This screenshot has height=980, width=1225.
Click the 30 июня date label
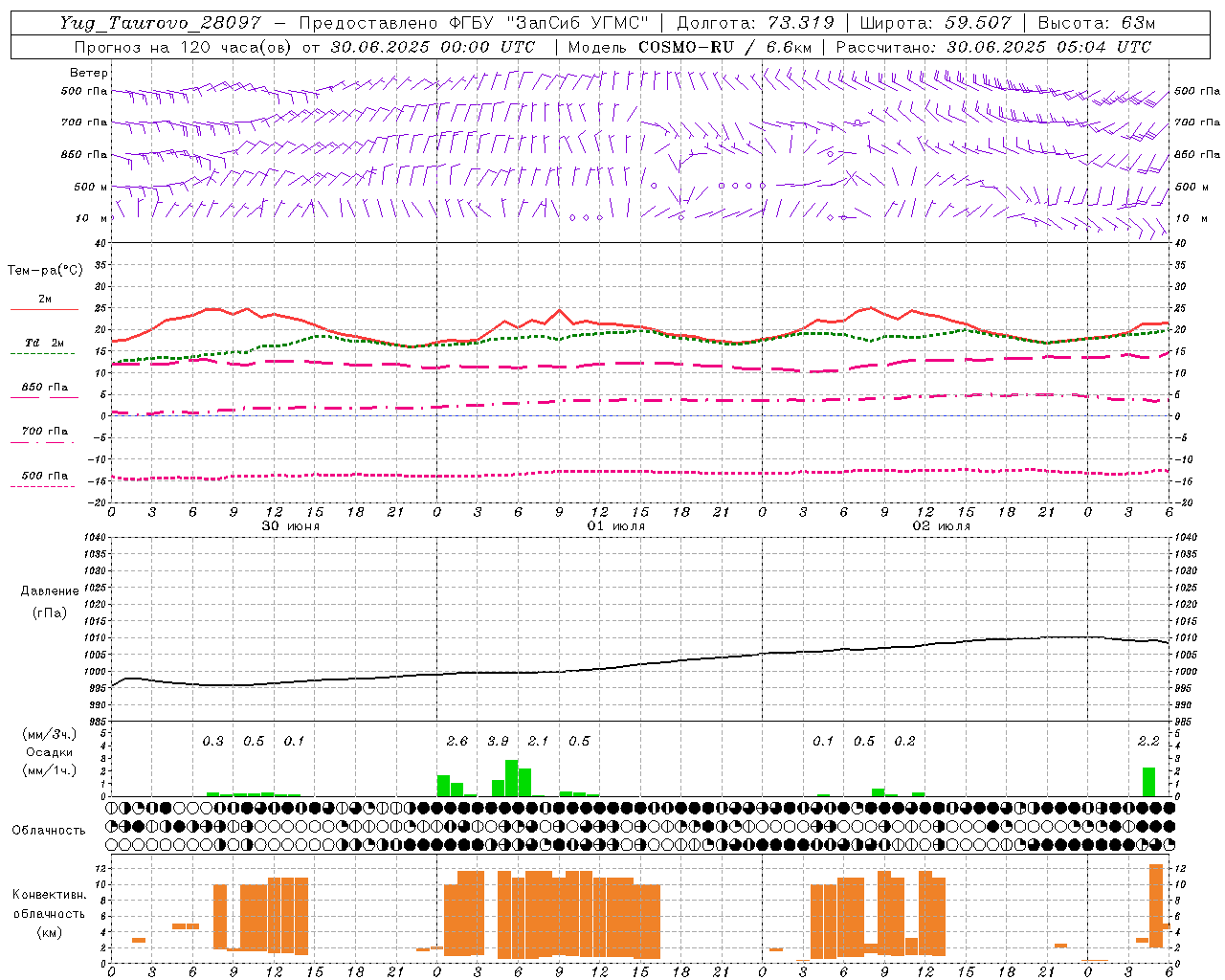[x=291, y=526]
